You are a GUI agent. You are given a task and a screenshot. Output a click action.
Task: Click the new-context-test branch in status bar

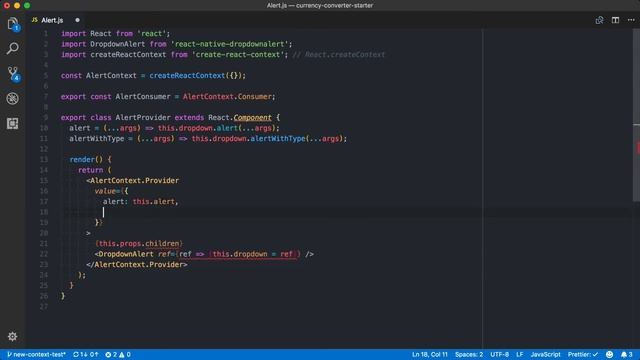point(36,354)
